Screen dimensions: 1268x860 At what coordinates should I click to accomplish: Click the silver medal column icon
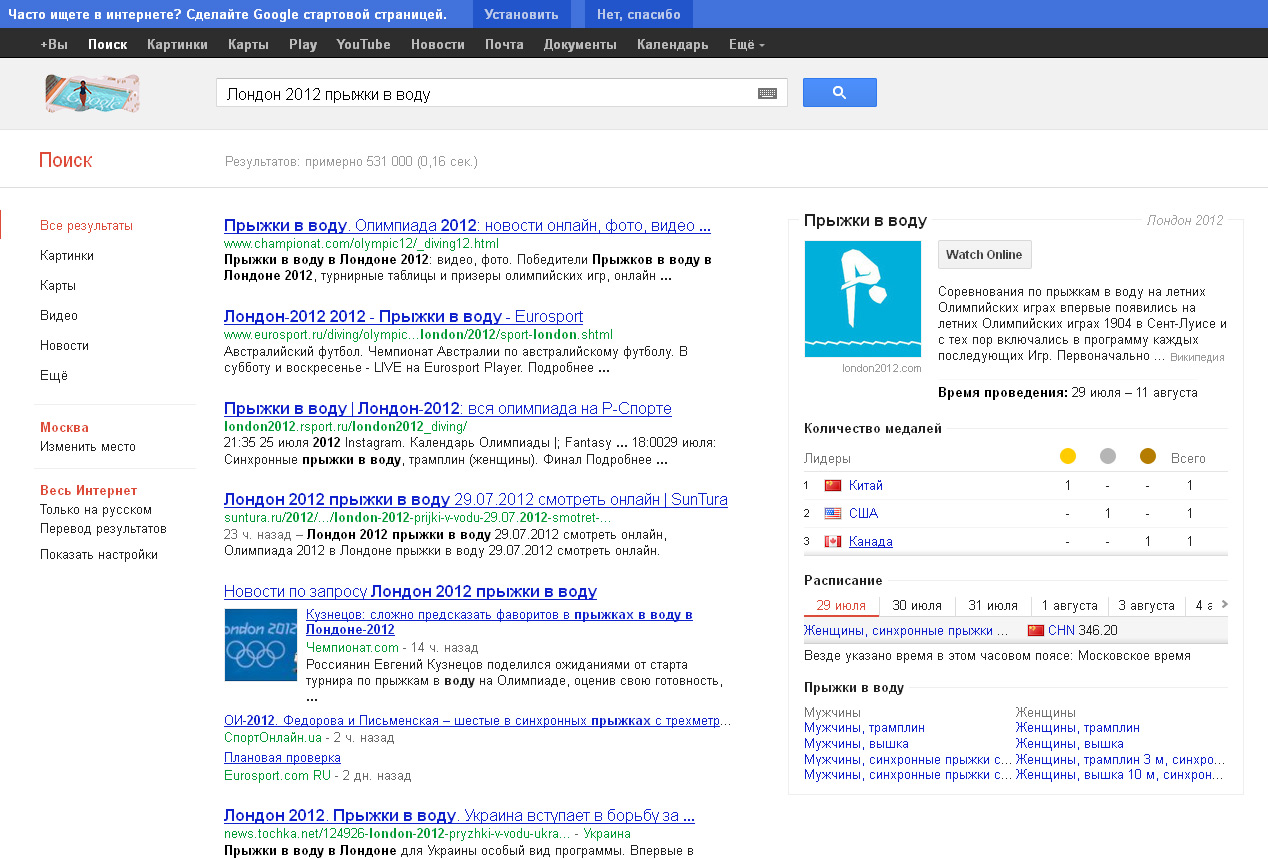point(1108,456)
